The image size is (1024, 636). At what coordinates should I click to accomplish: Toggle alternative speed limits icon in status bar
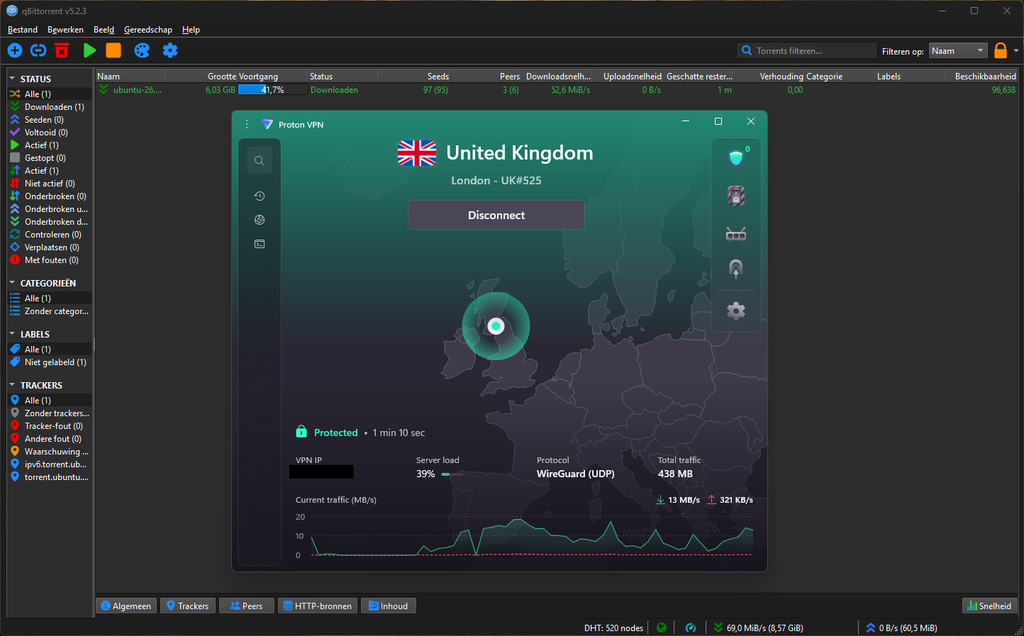pos(690,628)
